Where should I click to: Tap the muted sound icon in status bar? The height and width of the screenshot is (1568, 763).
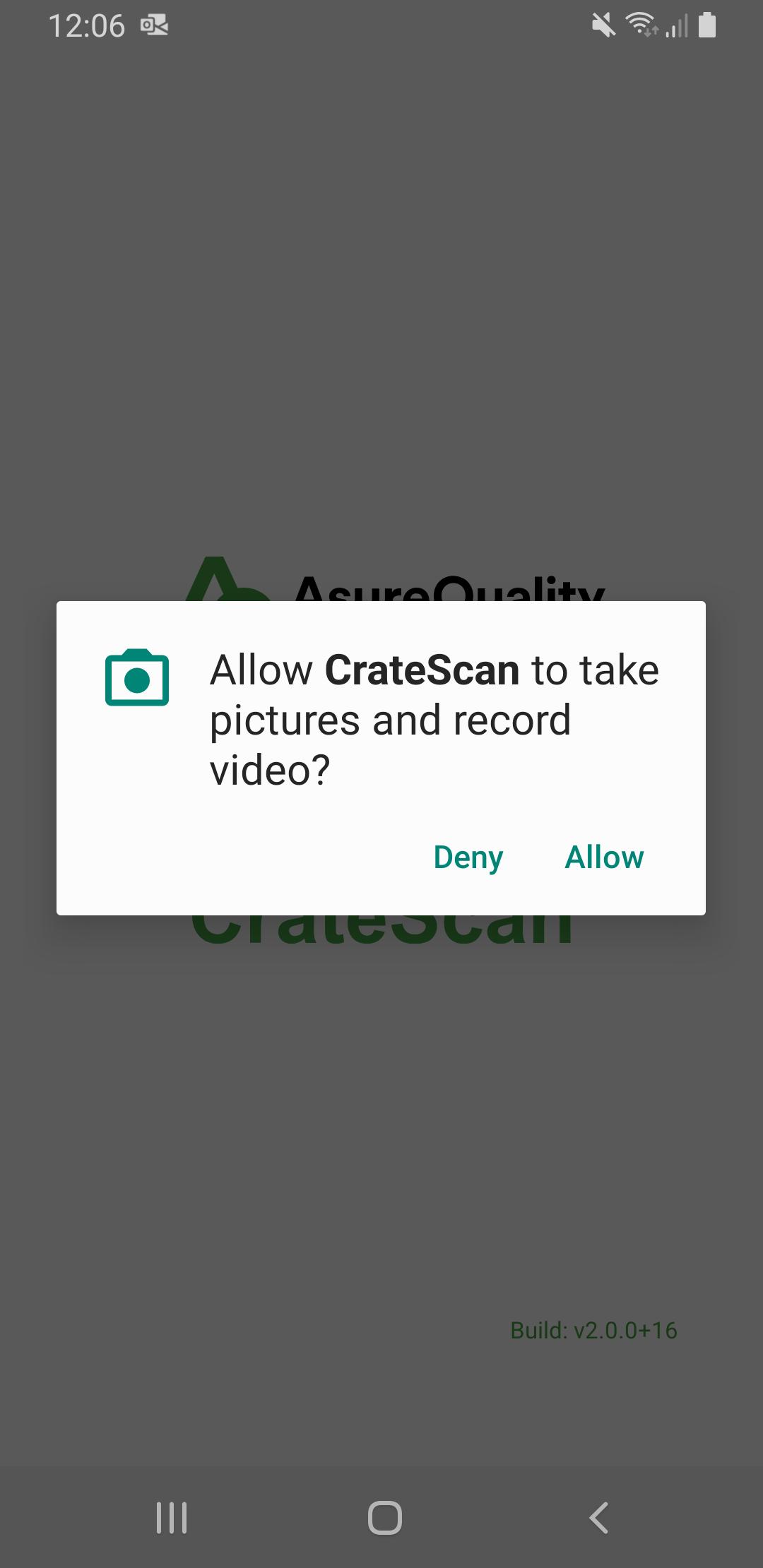tap(603, 26)
